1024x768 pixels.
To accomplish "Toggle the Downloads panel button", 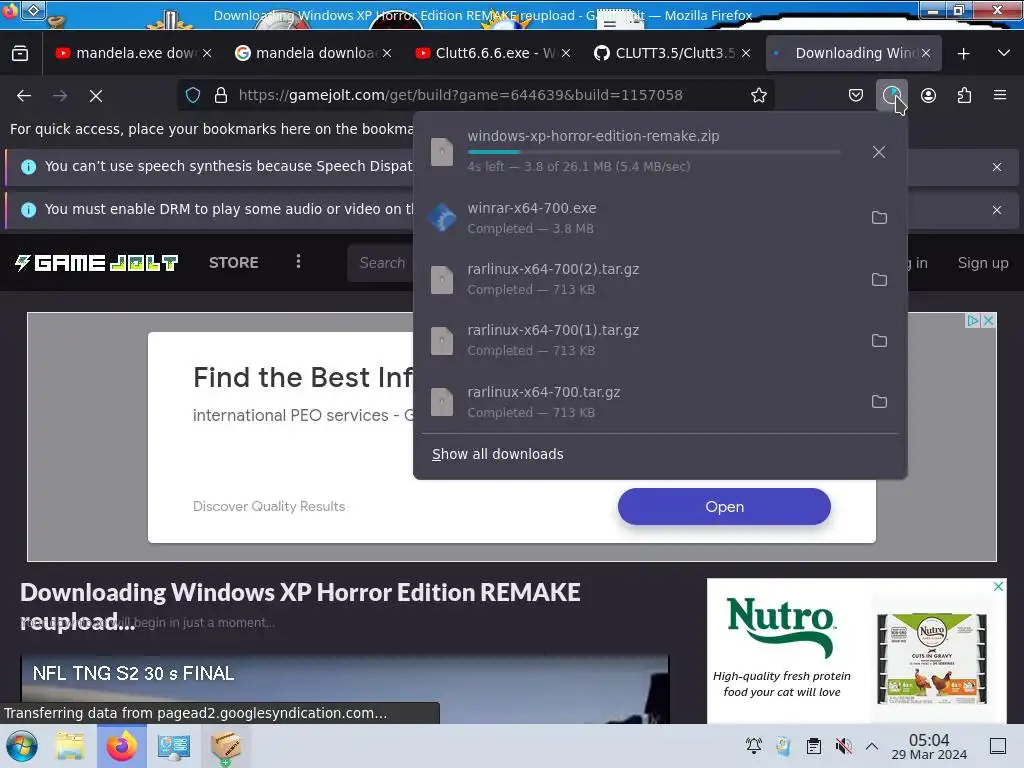I will tap(891, 95).
